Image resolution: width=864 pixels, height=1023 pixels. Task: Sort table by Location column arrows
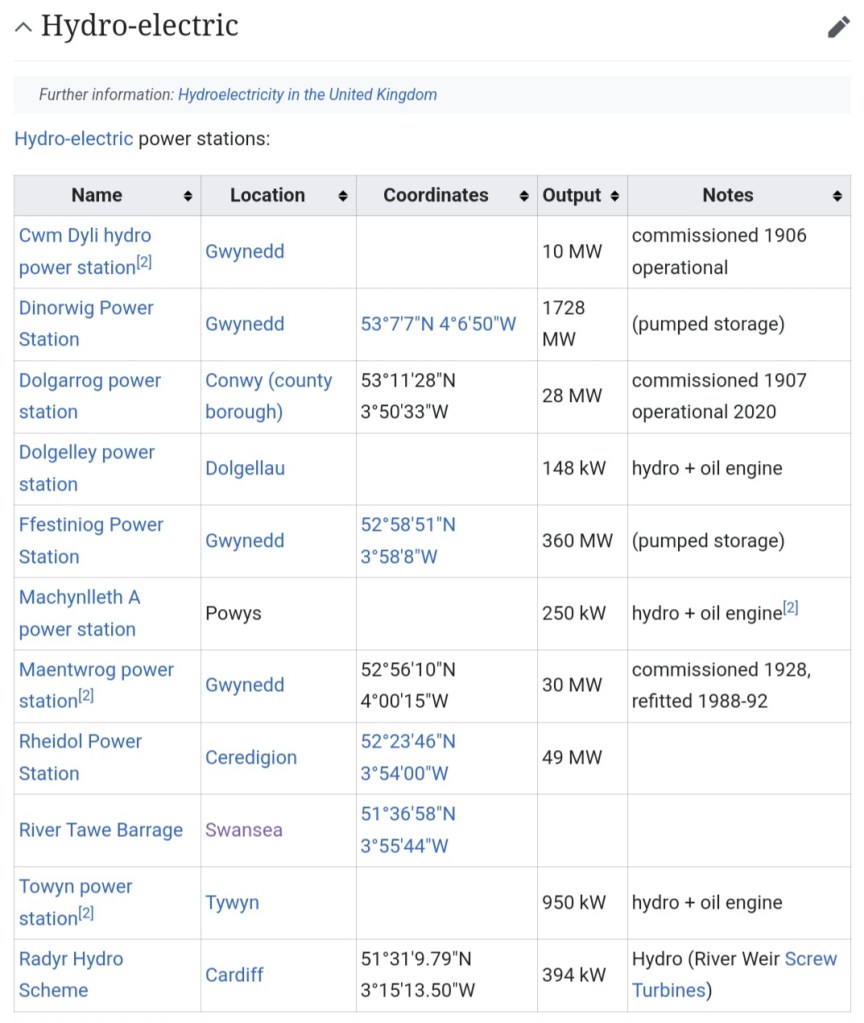(x=343, y=196)
